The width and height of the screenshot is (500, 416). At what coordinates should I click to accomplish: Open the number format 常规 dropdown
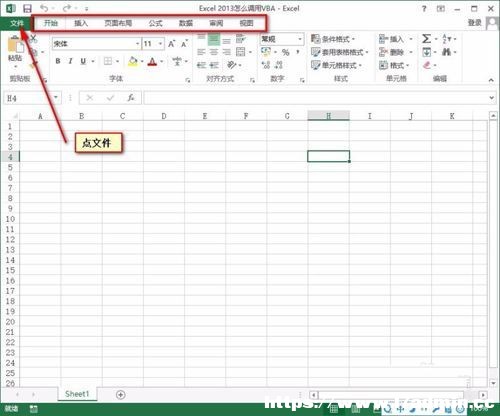[x=300, y=39]
